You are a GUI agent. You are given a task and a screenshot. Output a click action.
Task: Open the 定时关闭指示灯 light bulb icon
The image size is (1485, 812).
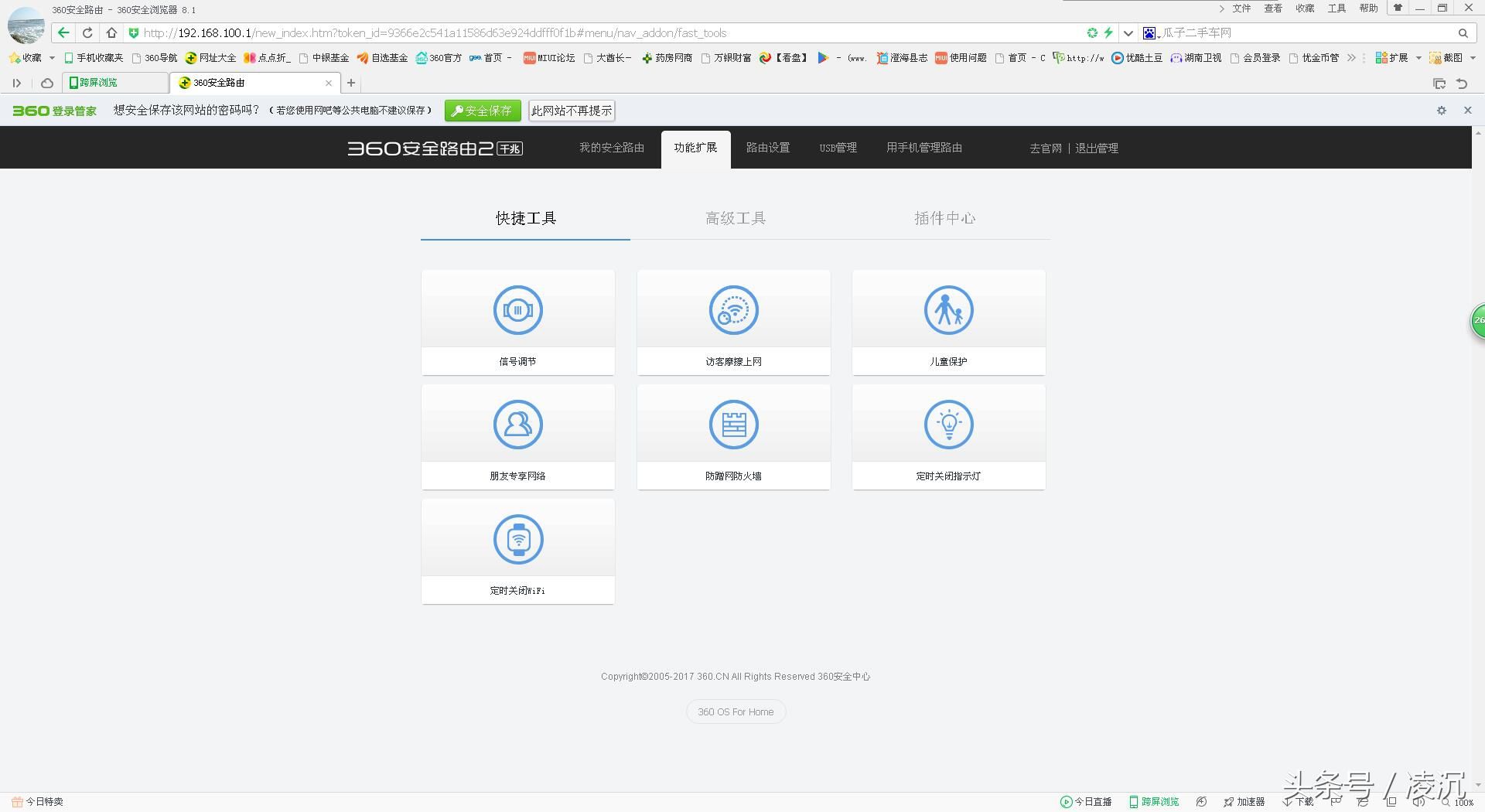pyautogui.click(x=948, y=425)
